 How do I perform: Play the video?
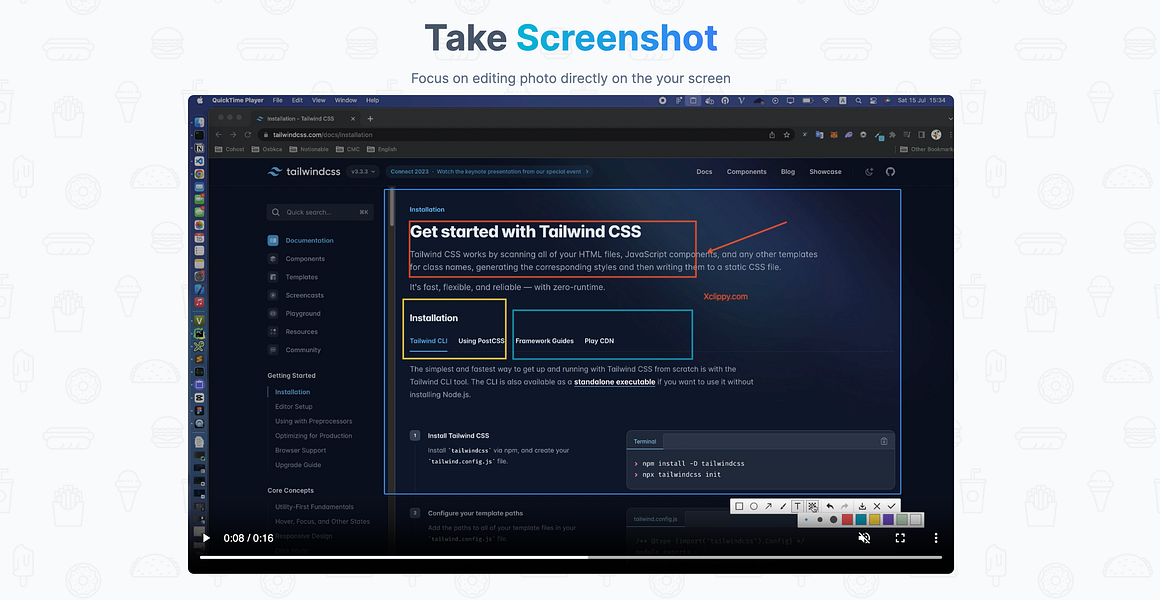[206, 538]
